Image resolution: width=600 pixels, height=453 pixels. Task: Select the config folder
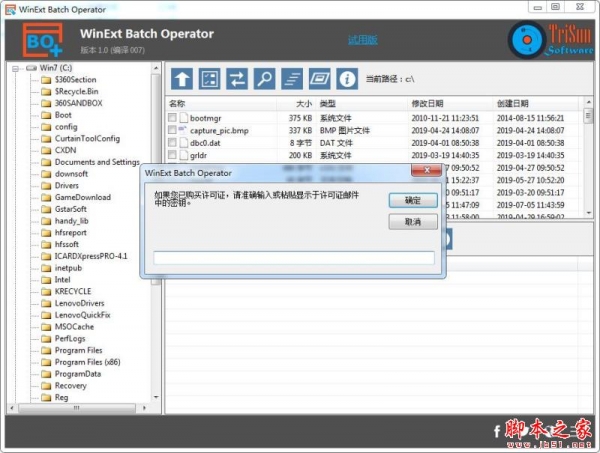tap(66, 127)
